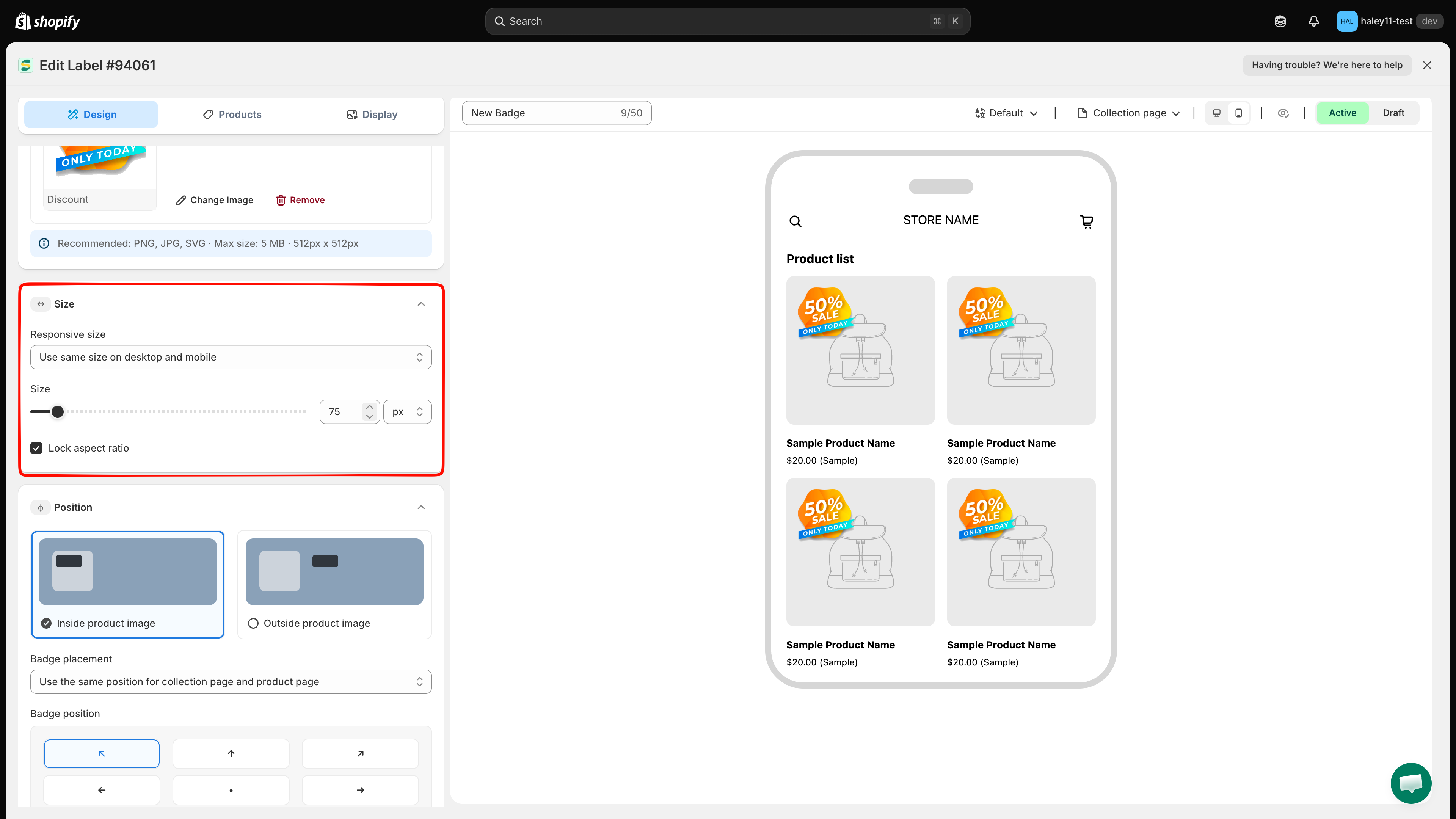Collapse the Position section
Image resolution: width=1456 pixels, height=819 pixels.
click(421, 507)
